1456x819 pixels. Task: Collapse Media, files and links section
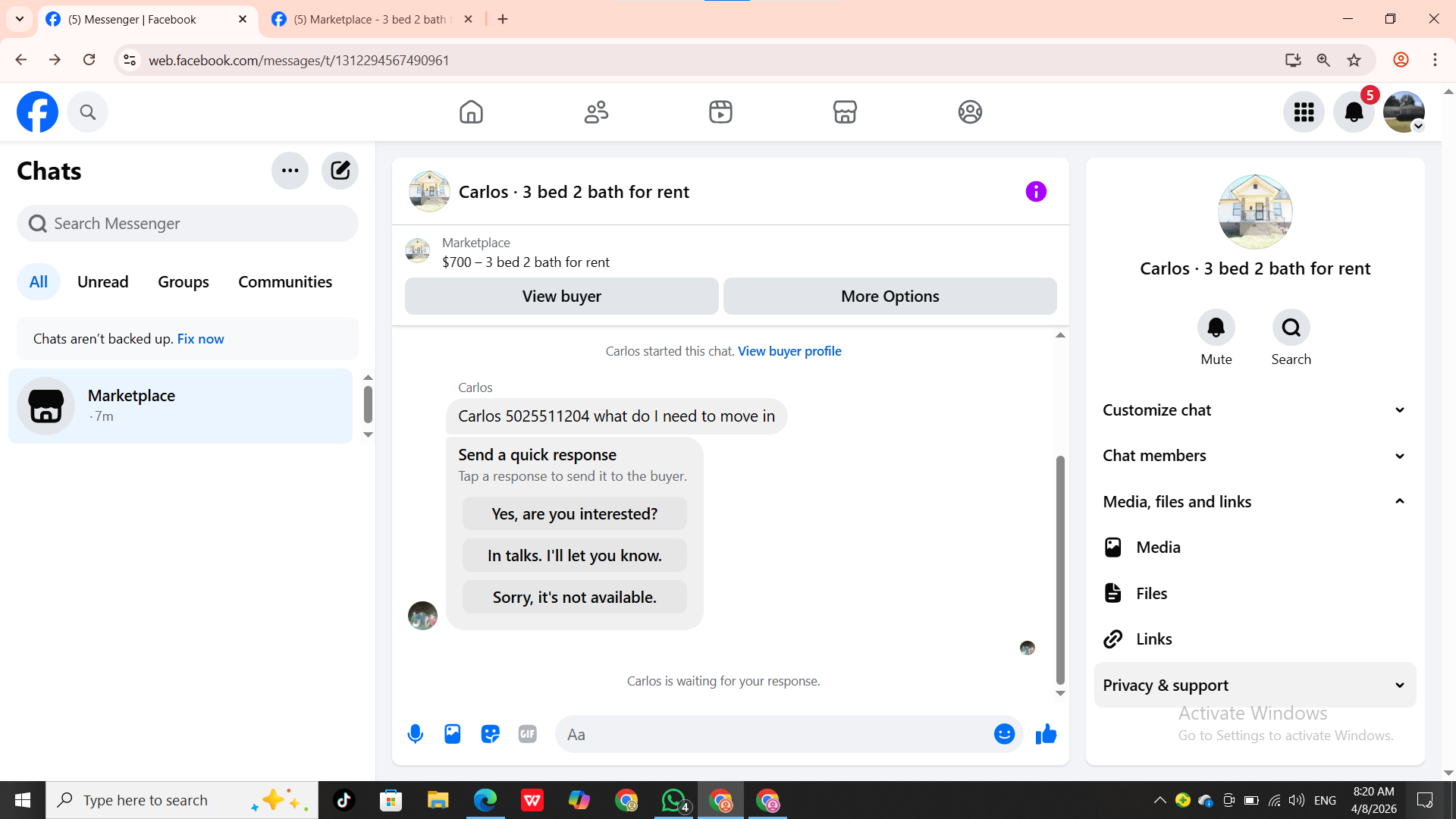click(1254, 502)
